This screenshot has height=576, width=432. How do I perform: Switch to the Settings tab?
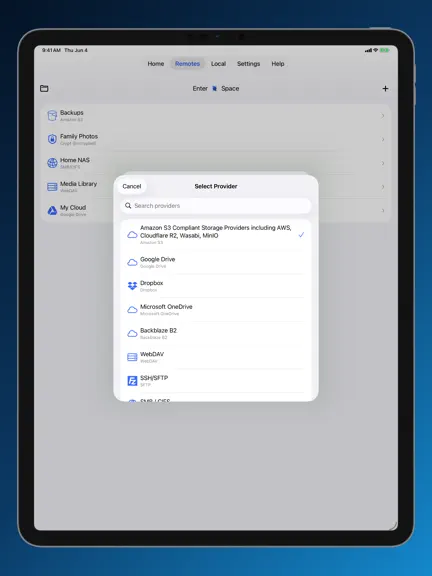coord(248,64)
